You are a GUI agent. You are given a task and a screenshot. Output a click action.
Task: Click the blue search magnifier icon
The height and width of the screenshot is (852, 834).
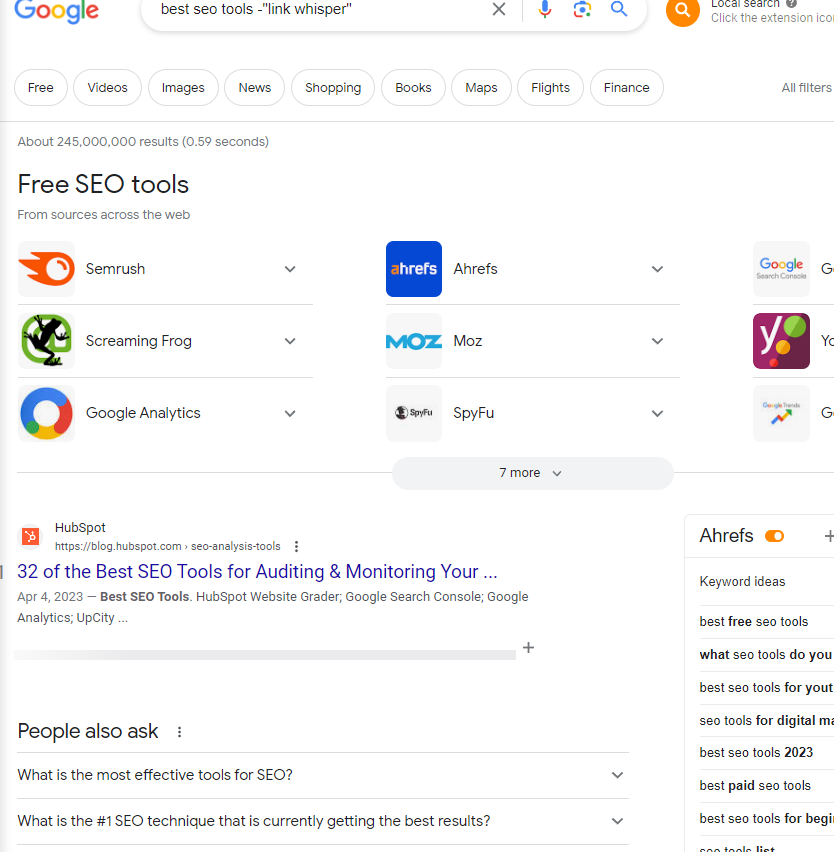point(619,10)
